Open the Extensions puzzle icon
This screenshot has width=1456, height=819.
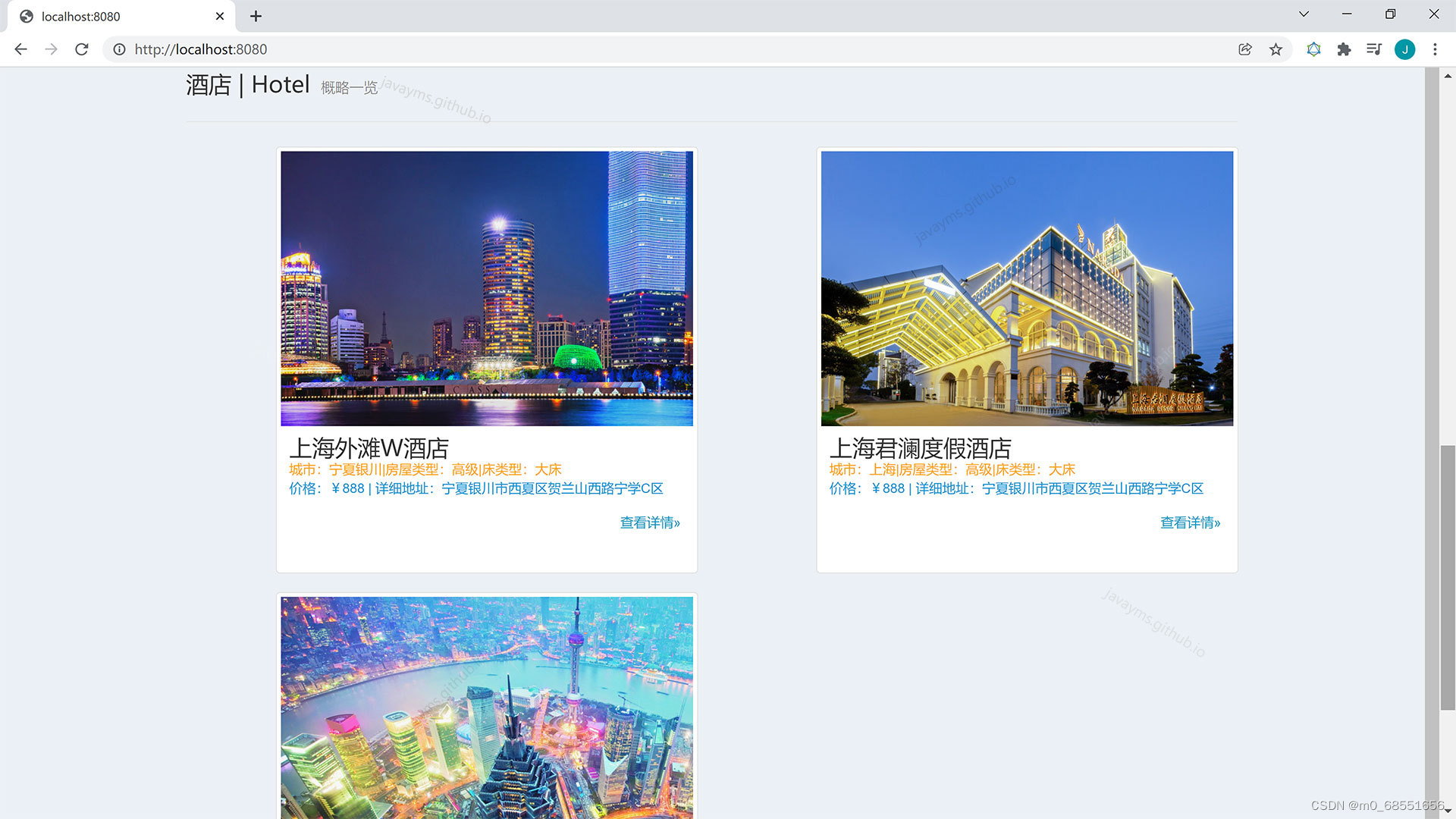tap(1344, 49)
